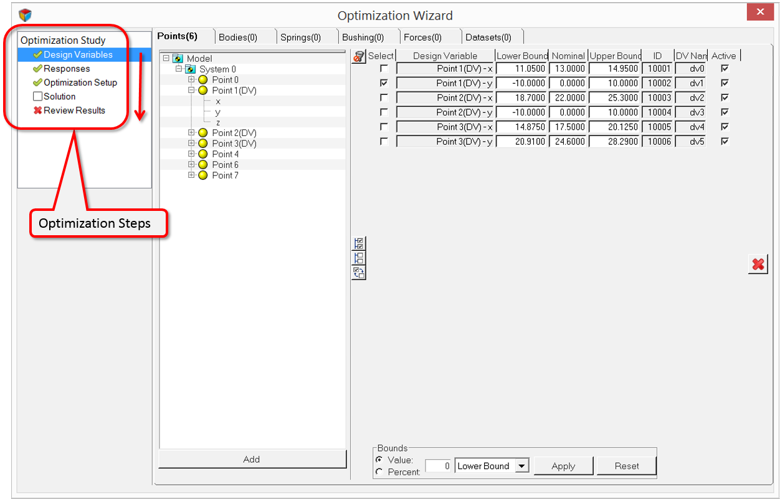Switch to the Bushing(0) tab
The height and width of the screenshot is (501, 782).
pyautogui.click(x=363, y=37)
